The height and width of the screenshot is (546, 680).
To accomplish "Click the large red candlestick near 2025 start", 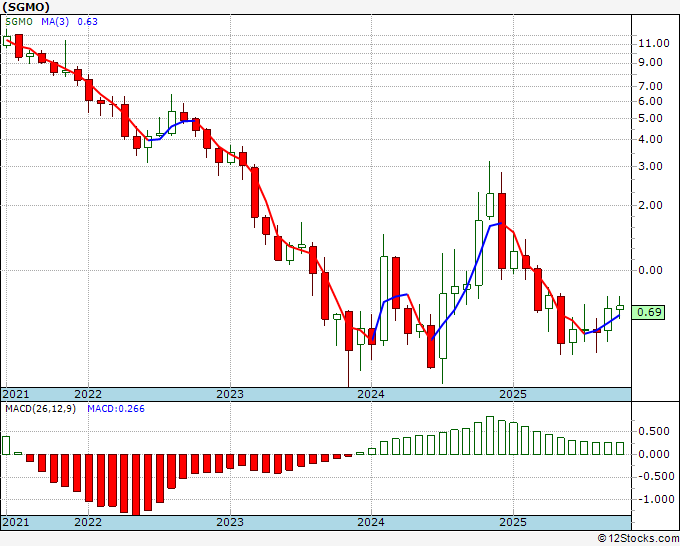I will coord(502,231).
